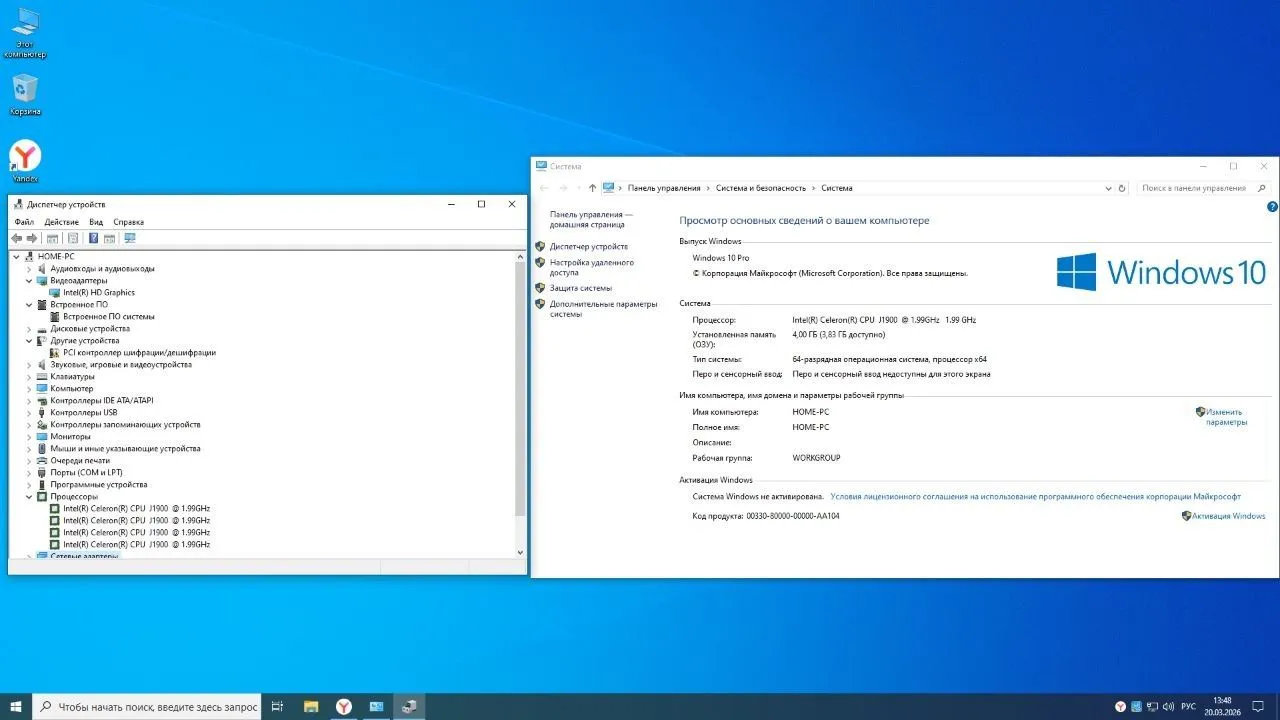Viewport: 1280px width, 720px height.
Task: Open Диспетчер устройств link in sidebar
Action: pyautogui.click(x=589, y=246)
